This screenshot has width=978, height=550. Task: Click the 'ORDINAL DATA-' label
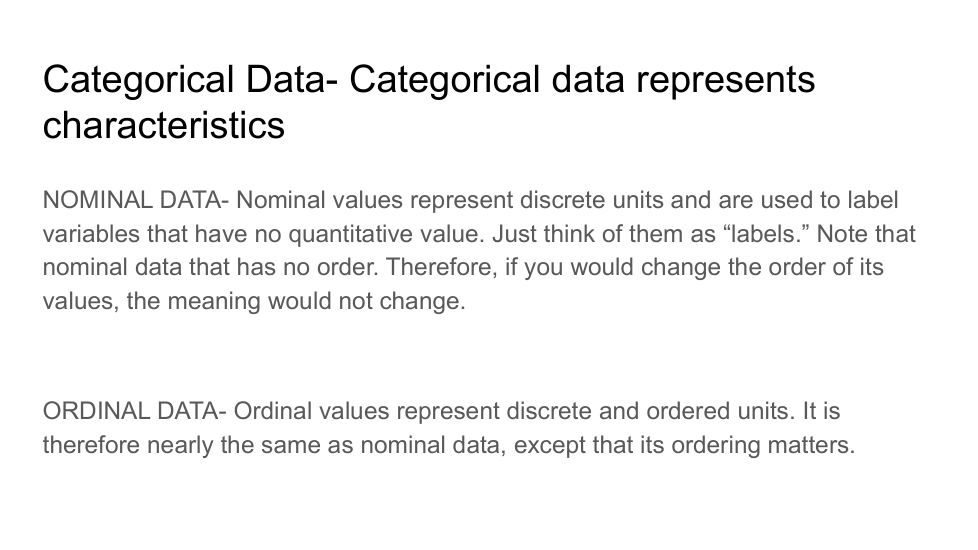(136, 411)
